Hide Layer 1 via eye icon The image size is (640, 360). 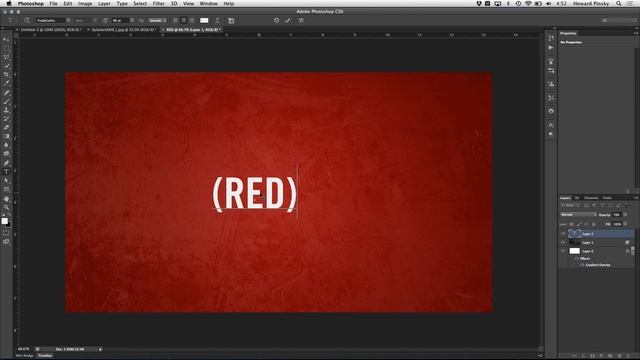563,242
